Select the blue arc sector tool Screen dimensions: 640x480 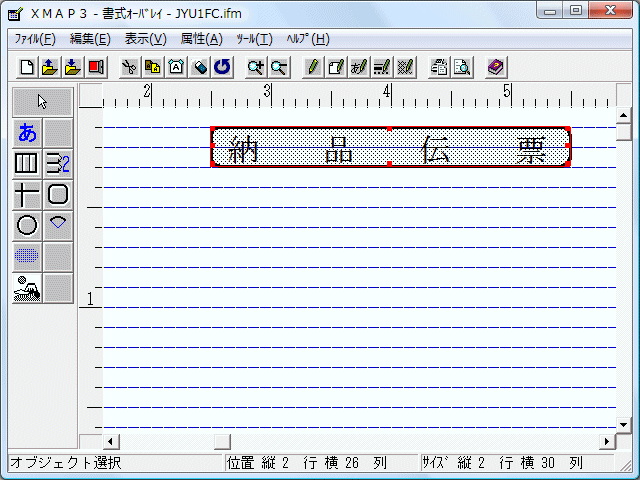(58, 225)
